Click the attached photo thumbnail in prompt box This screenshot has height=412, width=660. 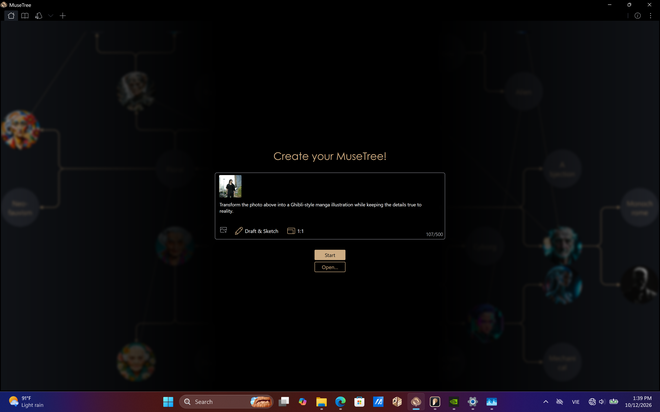point(230,186)
